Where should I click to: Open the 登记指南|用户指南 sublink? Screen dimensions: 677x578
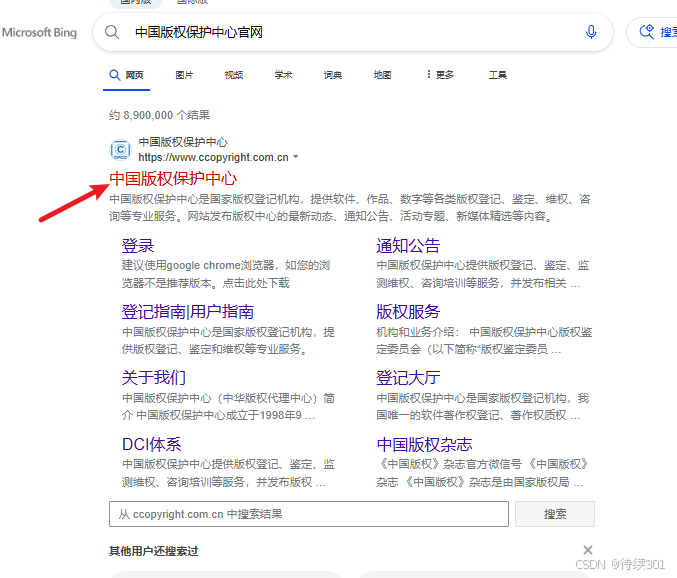(x=188, y=312)
